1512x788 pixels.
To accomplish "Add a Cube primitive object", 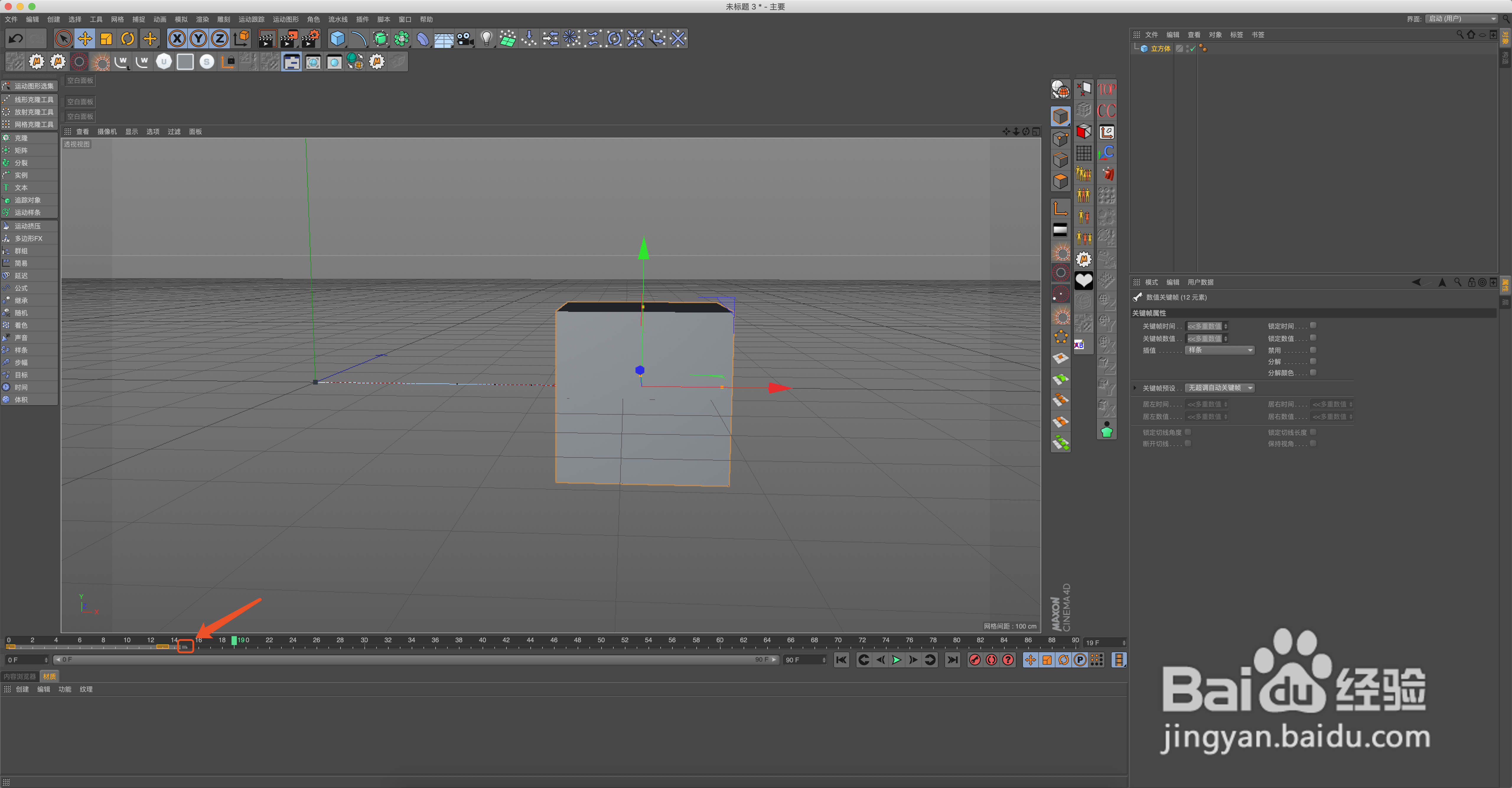I will tap(337, 39).
